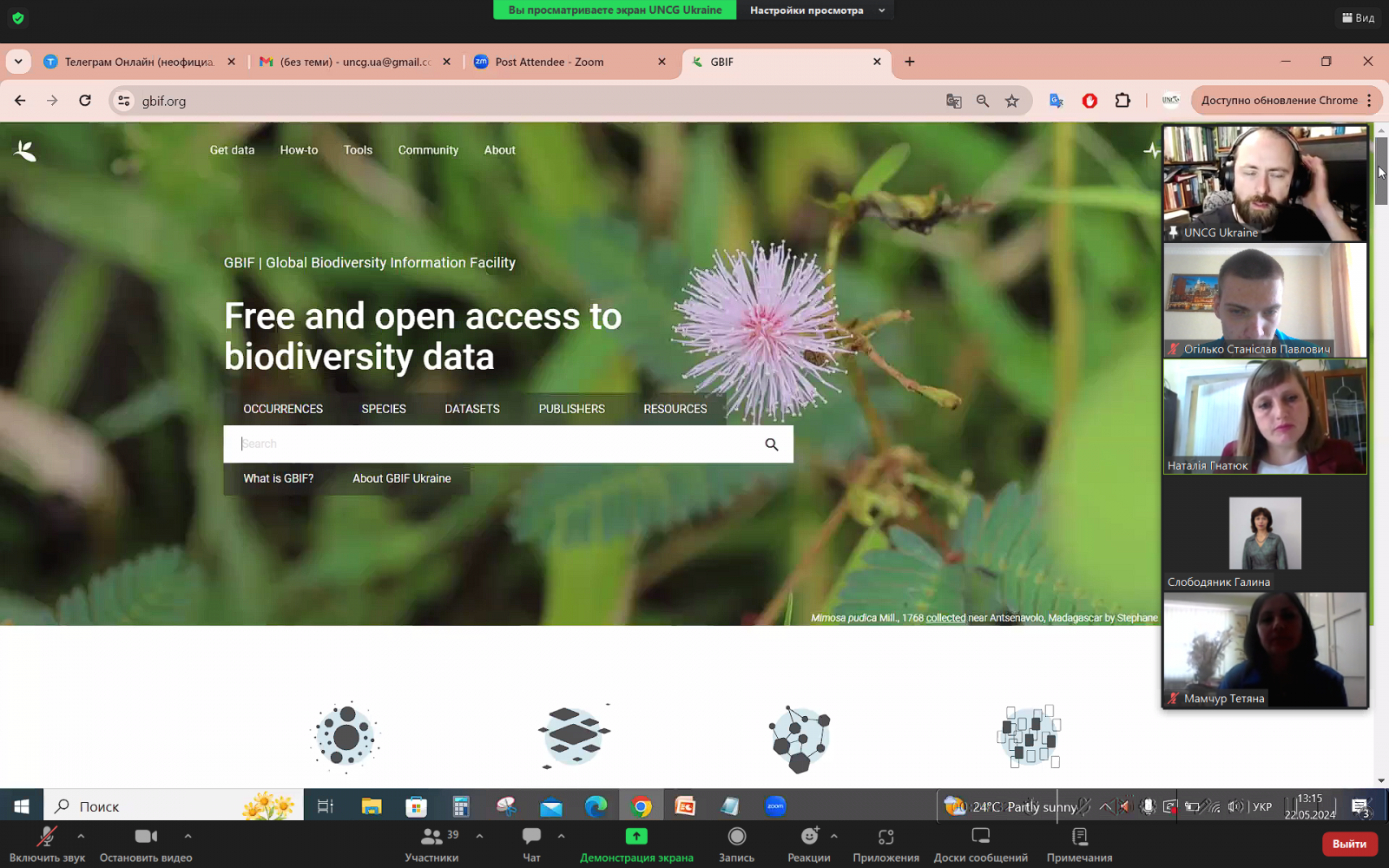Screen dimensions: 1389x868
Task: Select the PUBLISHERS search tab
Action: point(572,409)
